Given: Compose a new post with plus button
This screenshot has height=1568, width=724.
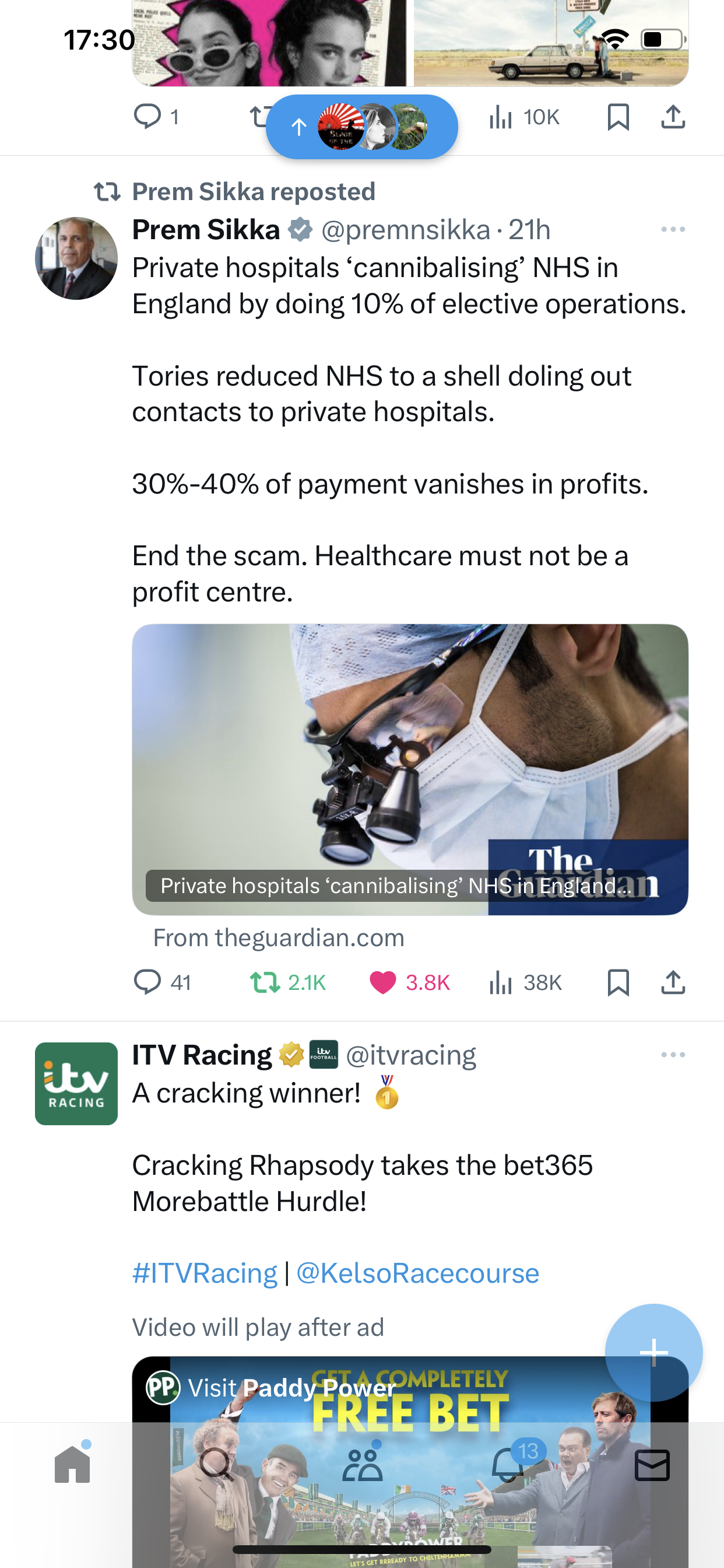Looking at the screenshot, I should 654,1353.
